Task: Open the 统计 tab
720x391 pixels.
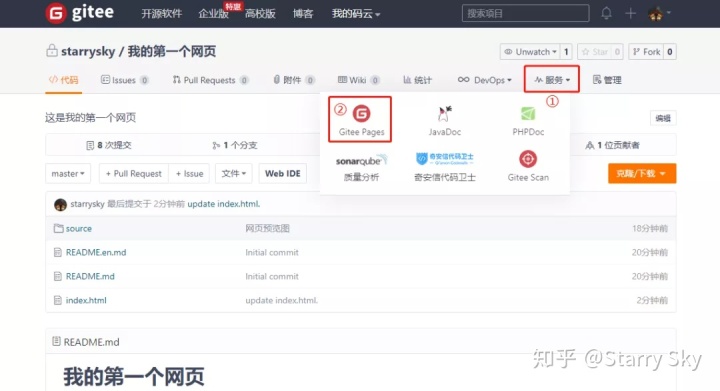Action: pos(417,80)
